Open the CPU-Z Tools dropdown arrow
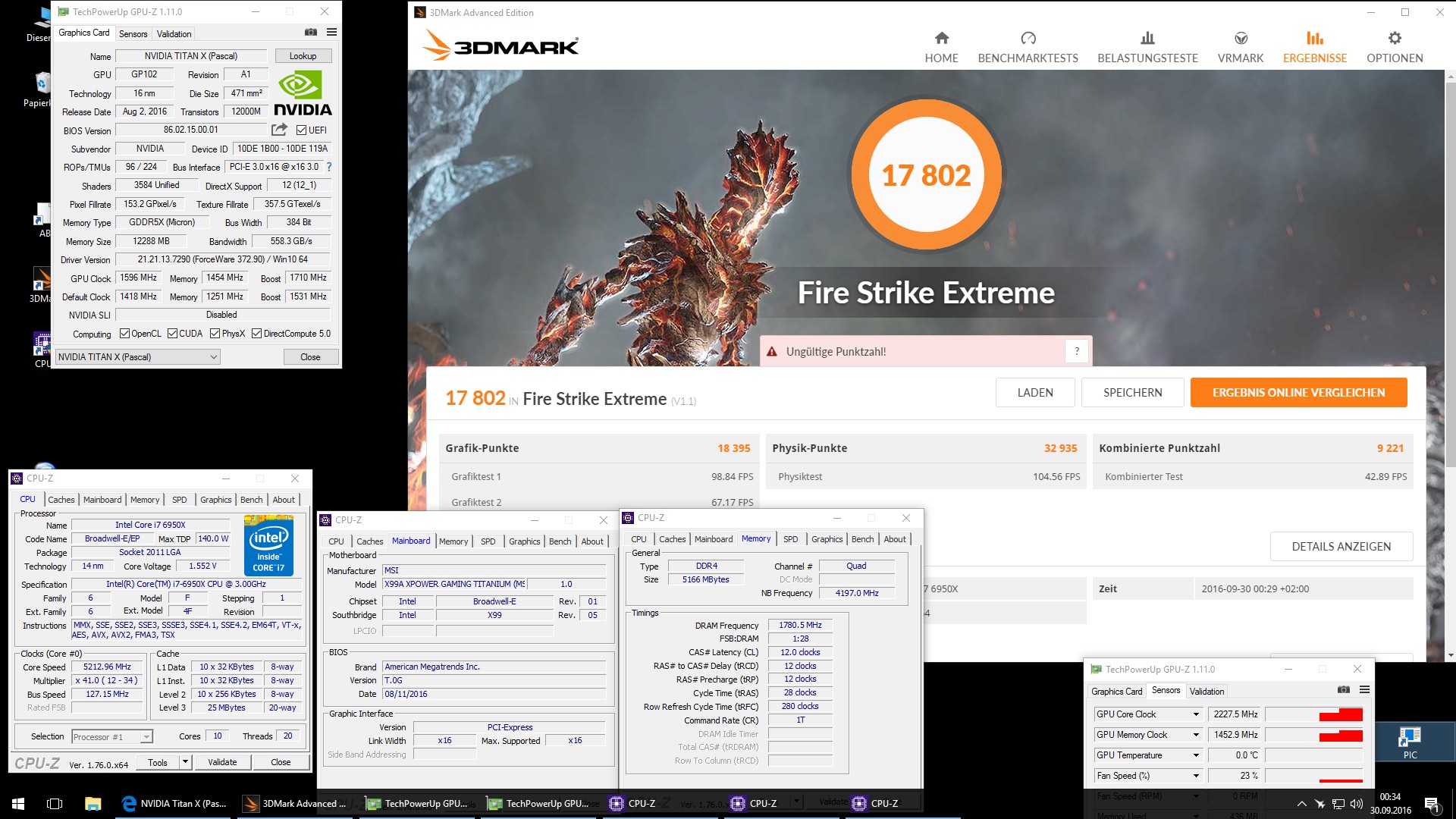This screenshot has height=819, width=1456. pos(185,762)
